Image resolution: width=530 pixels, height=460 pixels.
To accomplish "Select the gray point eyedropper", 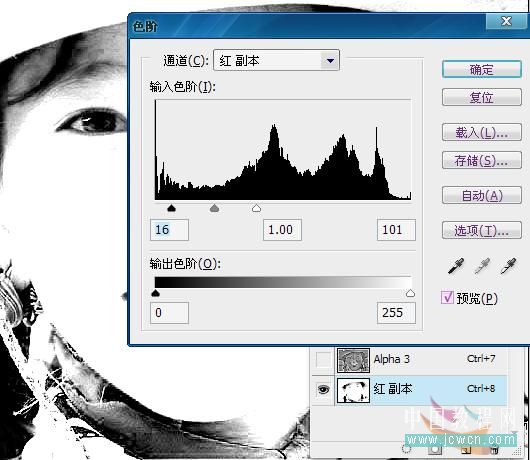I will pyautogui.click(x=482, y=266).
